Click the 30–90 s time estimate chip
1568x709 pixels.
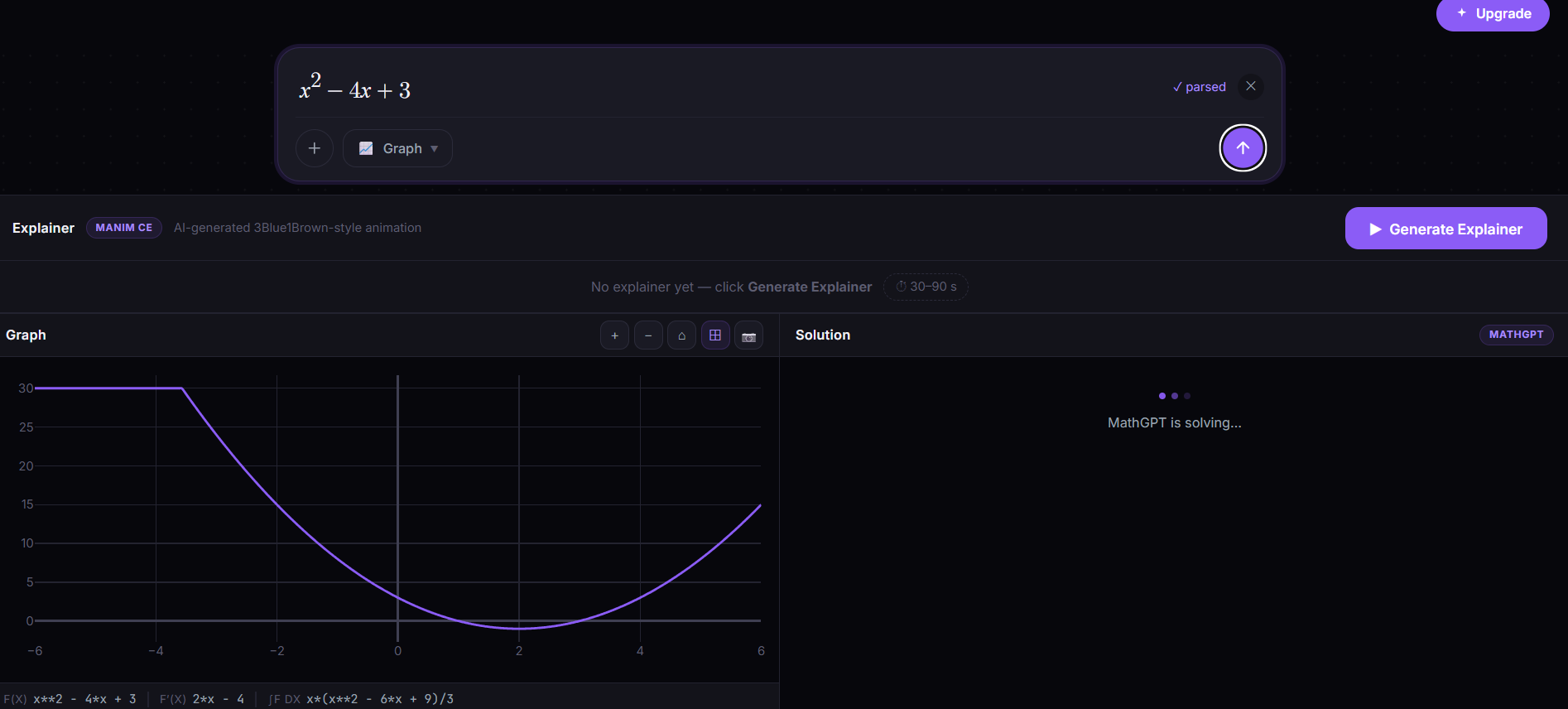tap(926, 287)
